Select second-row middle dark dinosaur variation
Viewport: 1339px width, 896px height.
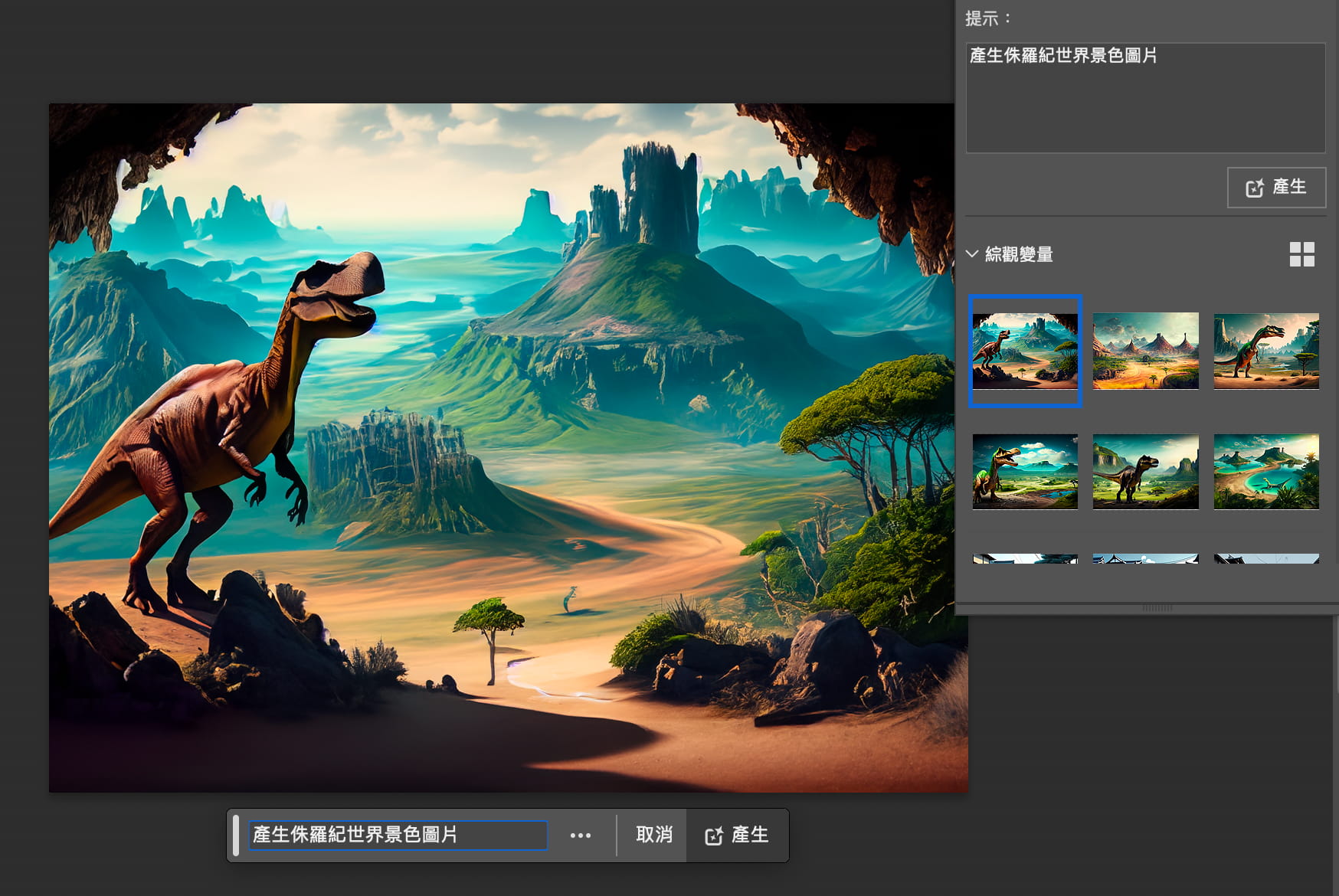(x=1145, y=472)
